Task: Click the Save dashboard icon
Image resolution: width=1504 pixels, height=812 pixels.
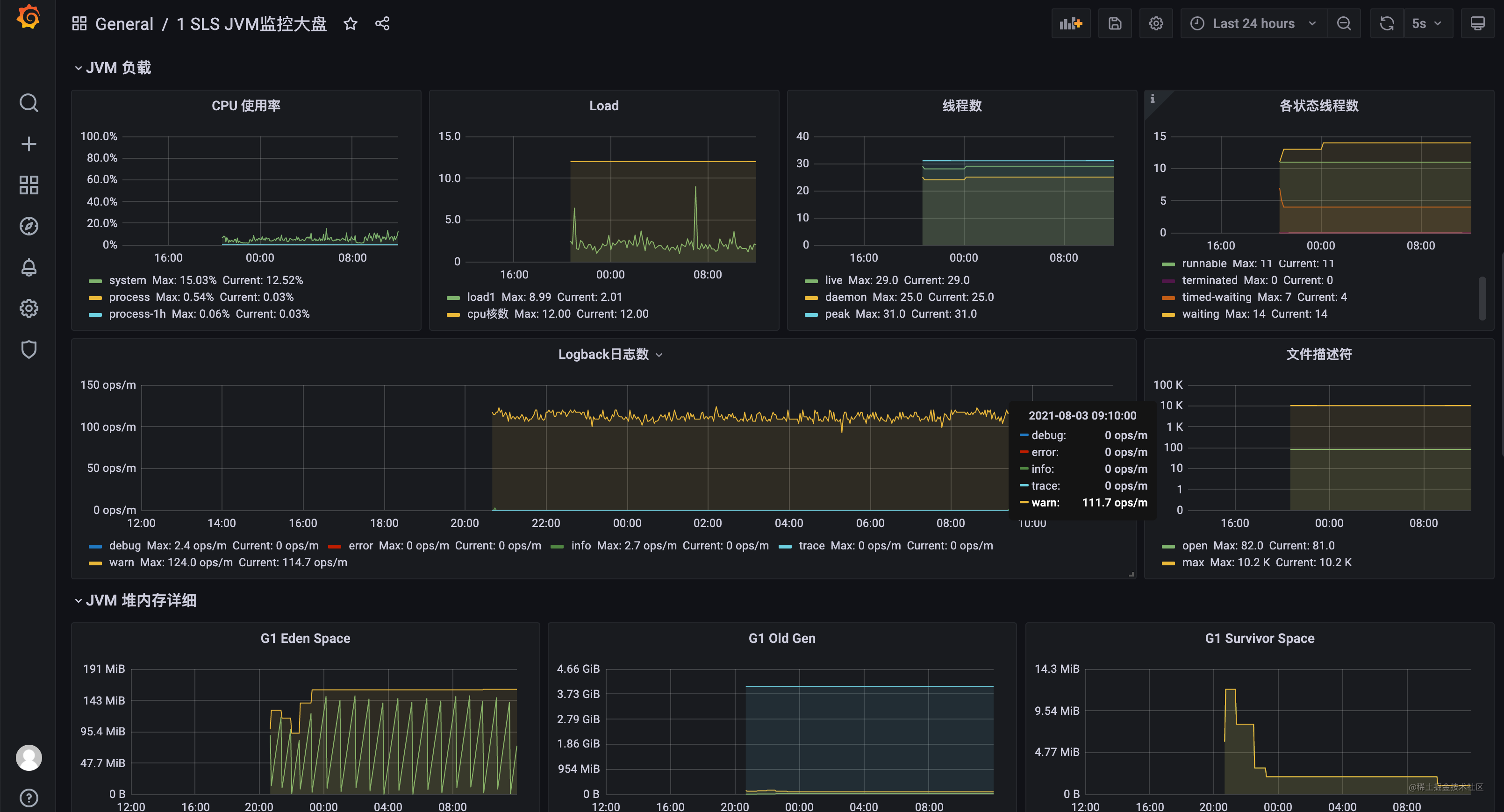Action: click(x=1115, y=23)
